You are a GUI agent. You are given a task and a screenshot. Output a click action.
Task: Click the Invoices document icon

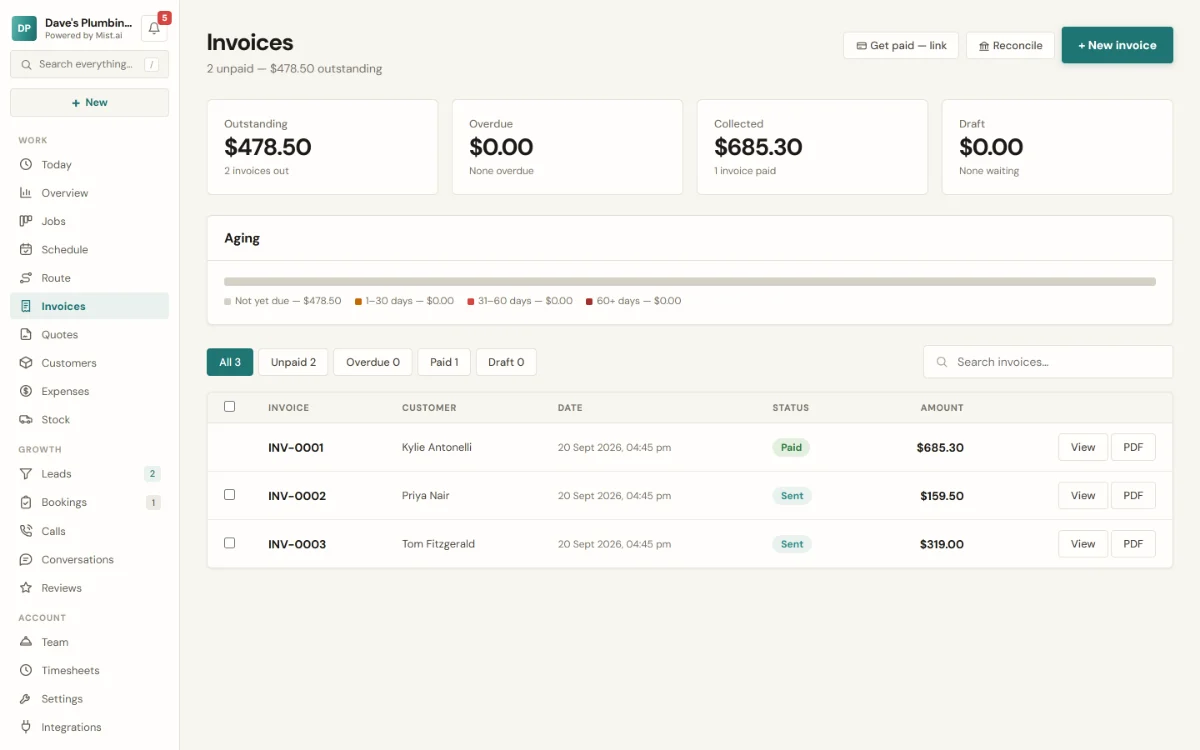tap(26, 306)
